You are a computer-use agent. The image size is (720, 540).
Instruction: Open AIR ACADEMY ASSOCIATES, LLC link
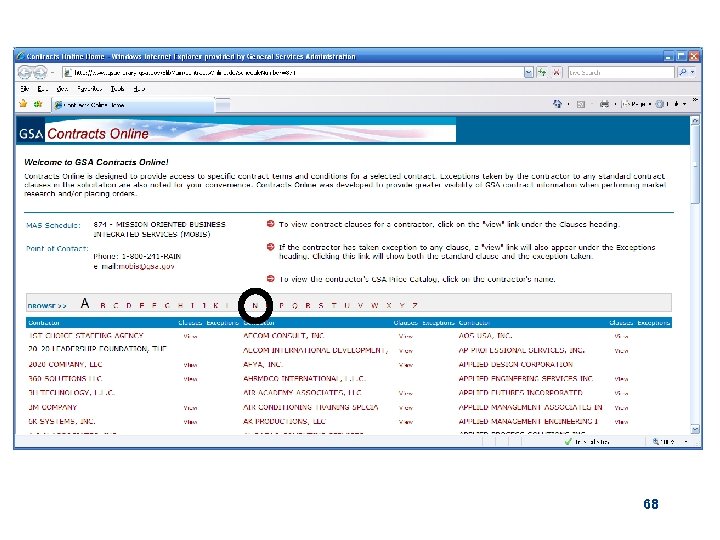[x=303, y=393]
